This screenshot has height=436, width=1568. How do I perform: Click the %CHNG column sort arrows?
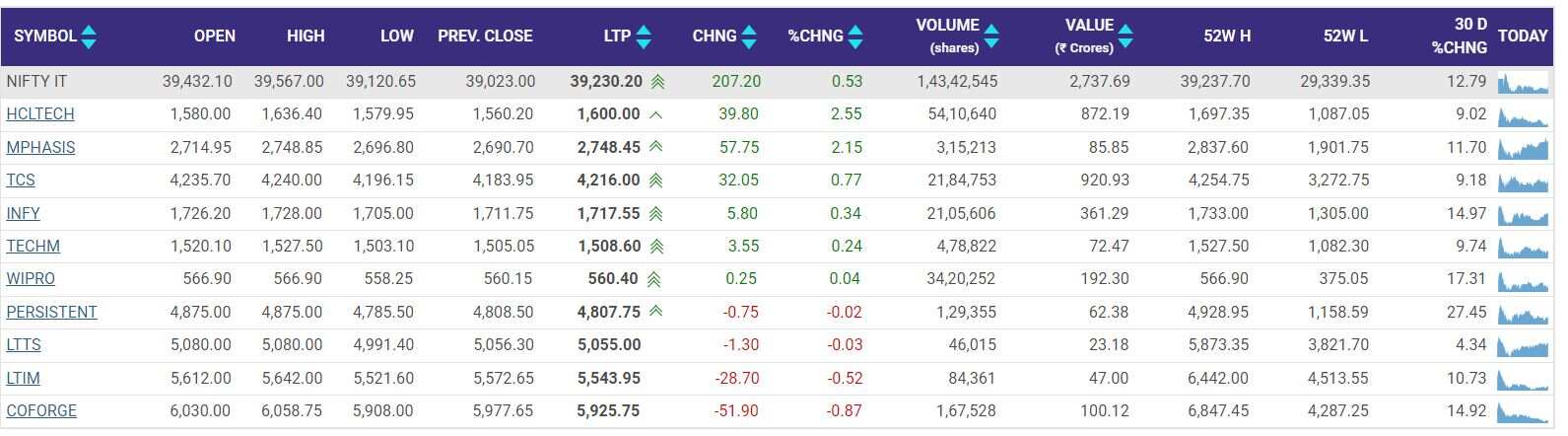click(x=855, y=36)
